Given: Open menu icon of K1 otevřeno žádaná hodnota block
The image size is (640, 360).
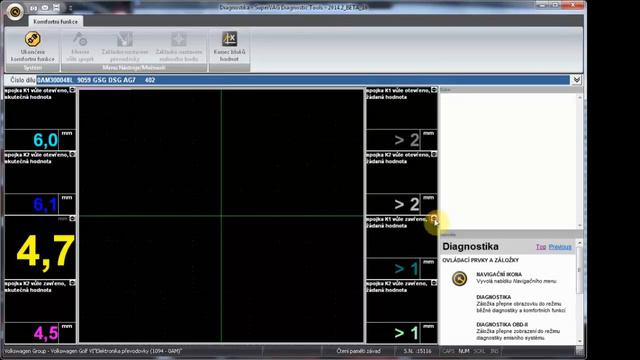Looking at the screenshot, I should coord(434,90).
